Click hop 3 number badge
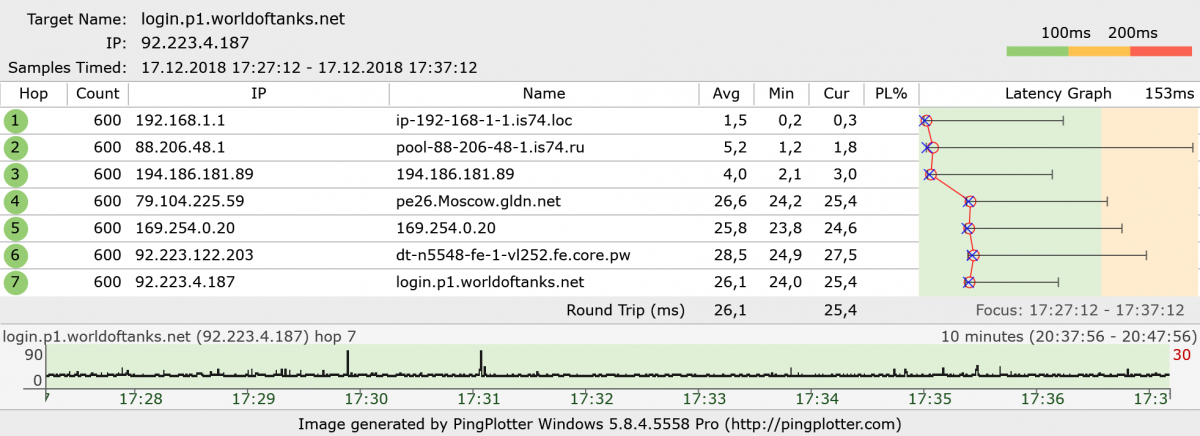Image resolution: width=1200 pixels, height=436 pixels. pos(16,175)
